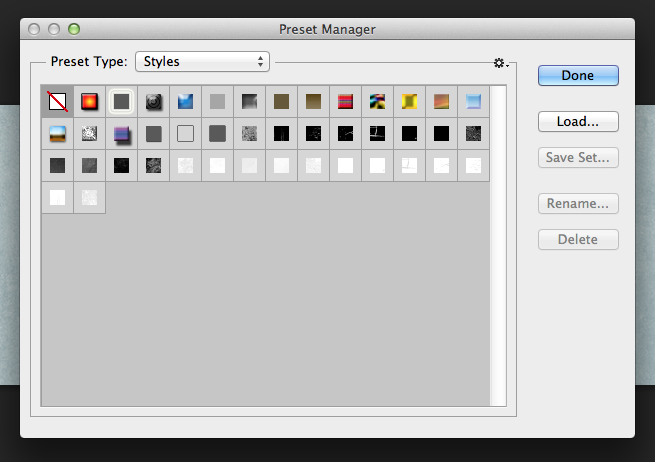Screen dimensions: 655x462
Task: Select purple striped style with drop shadow
Action: 122,134
